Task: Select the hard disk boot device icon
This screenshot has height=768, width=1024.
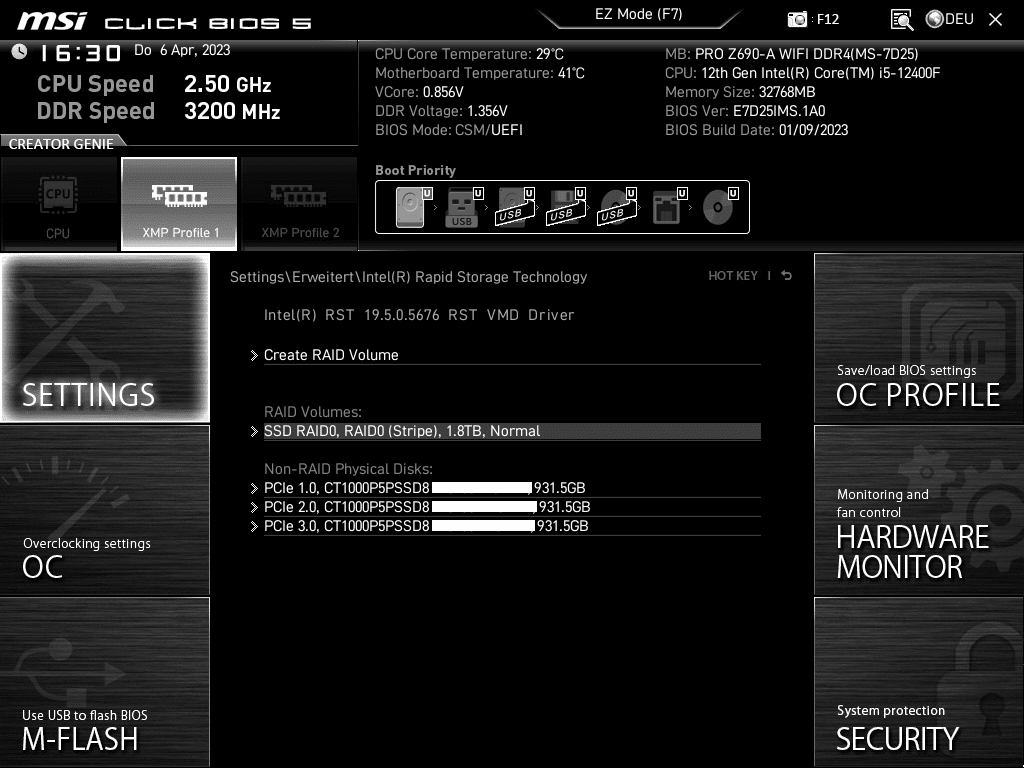Action: coord(413,207)
